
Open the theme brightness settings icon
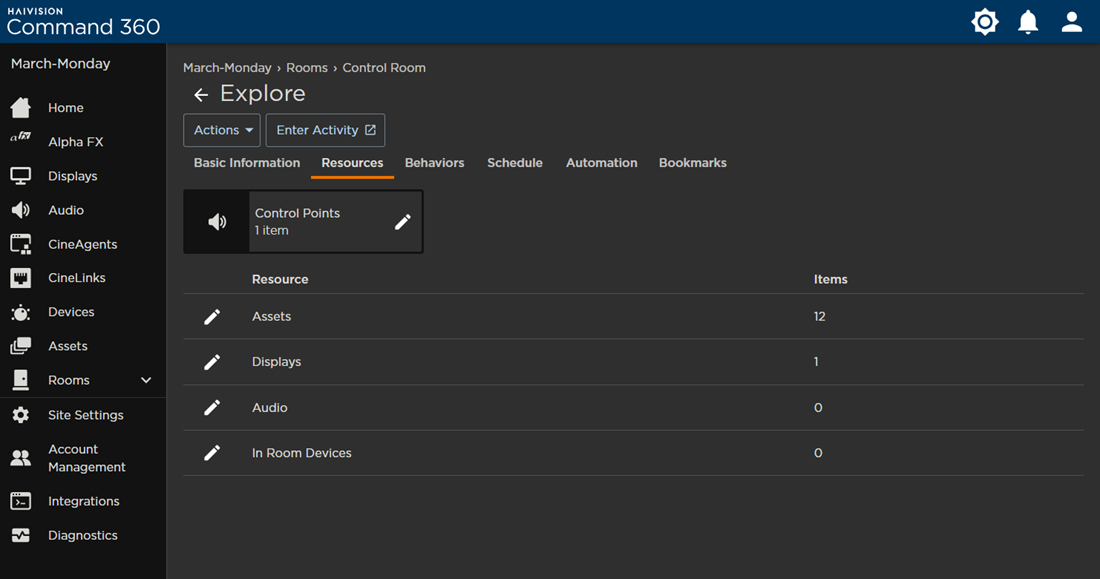(x=985, y=22)
